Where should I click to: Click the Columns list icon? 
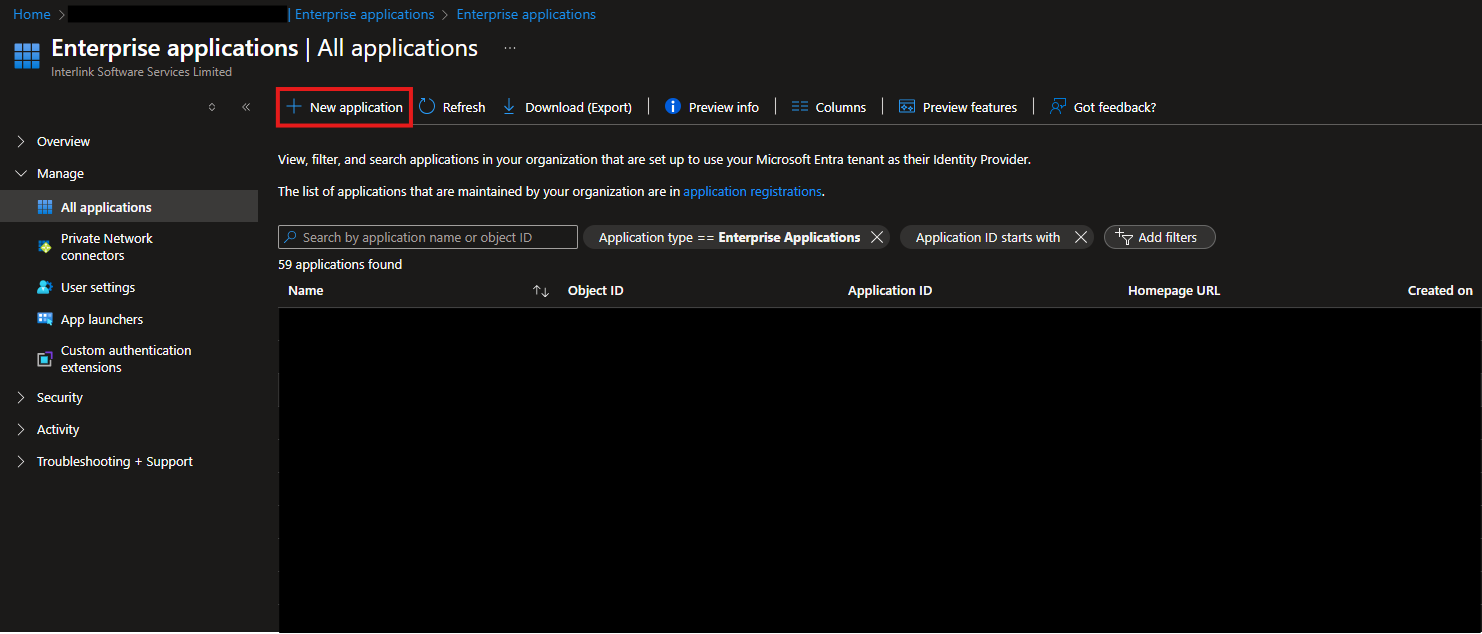coord(799,107)
